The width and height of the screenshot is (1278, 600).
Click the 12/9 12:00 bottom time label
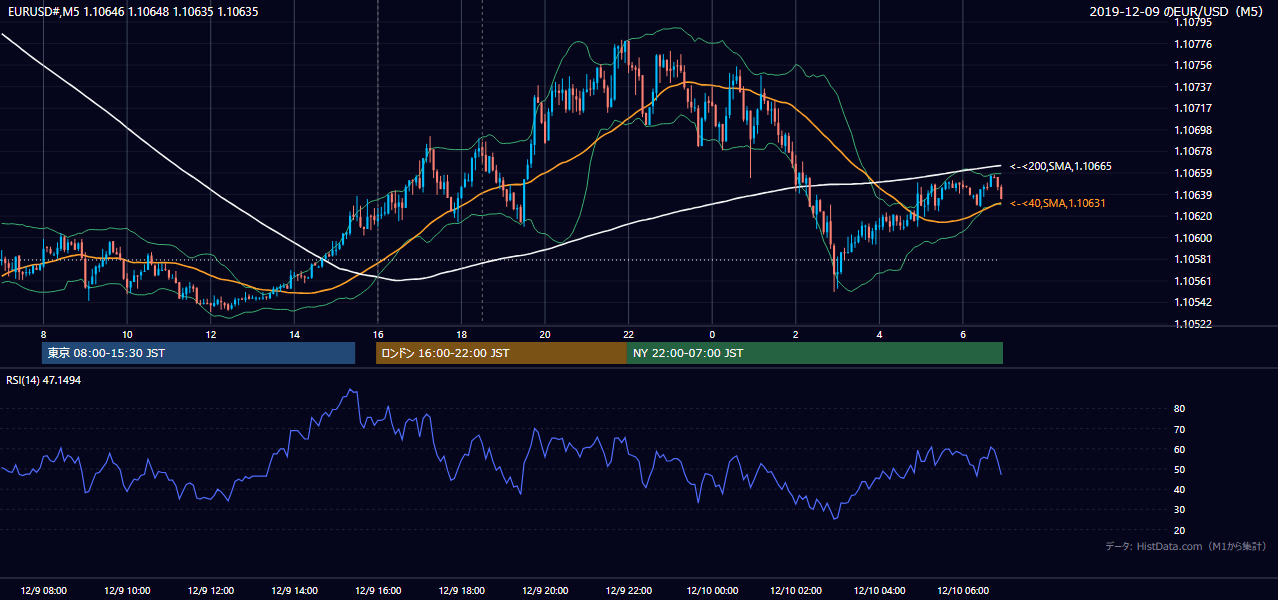(x=211, y=591)
